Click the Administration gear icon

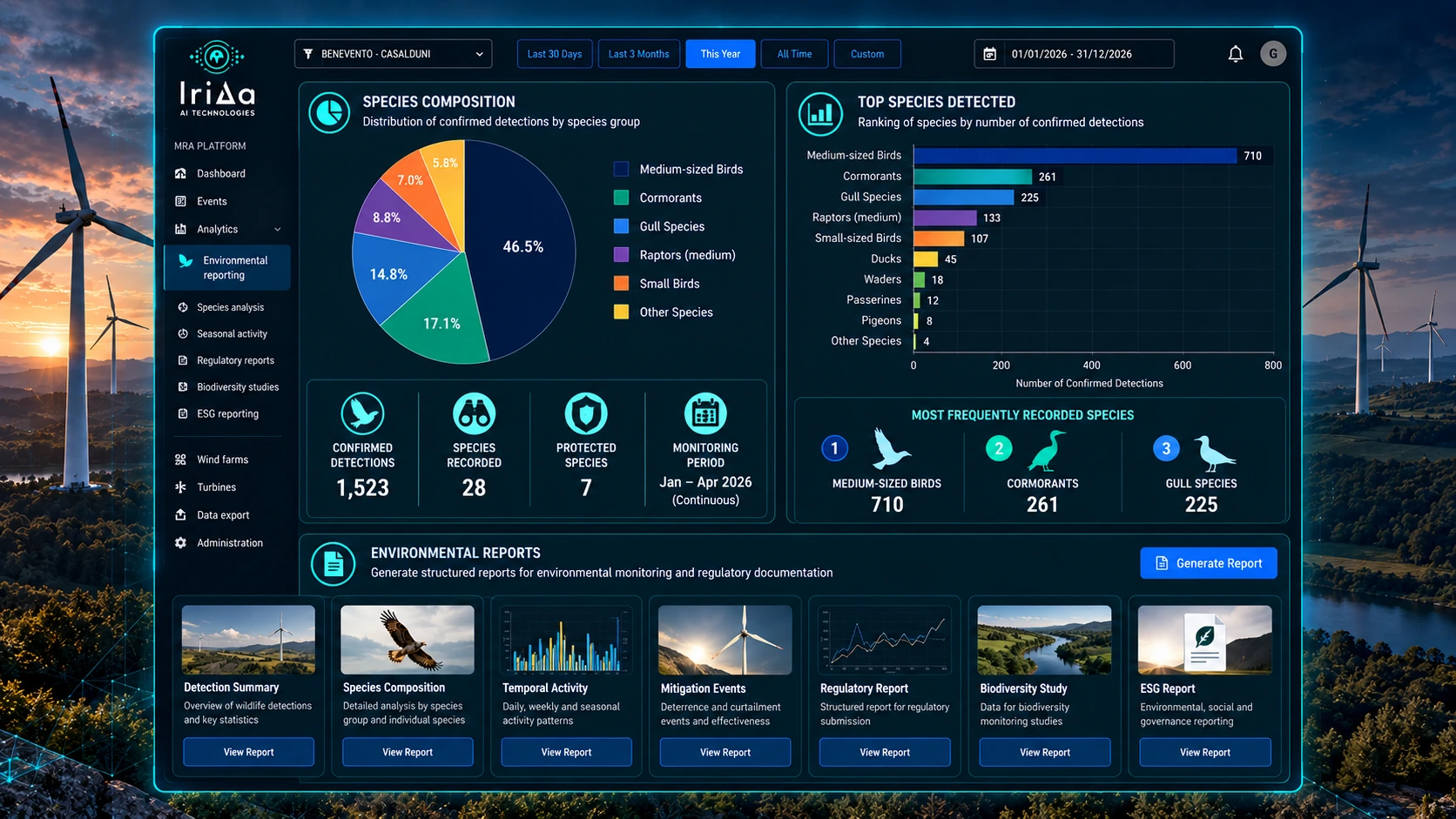click(x=181, y=542)
